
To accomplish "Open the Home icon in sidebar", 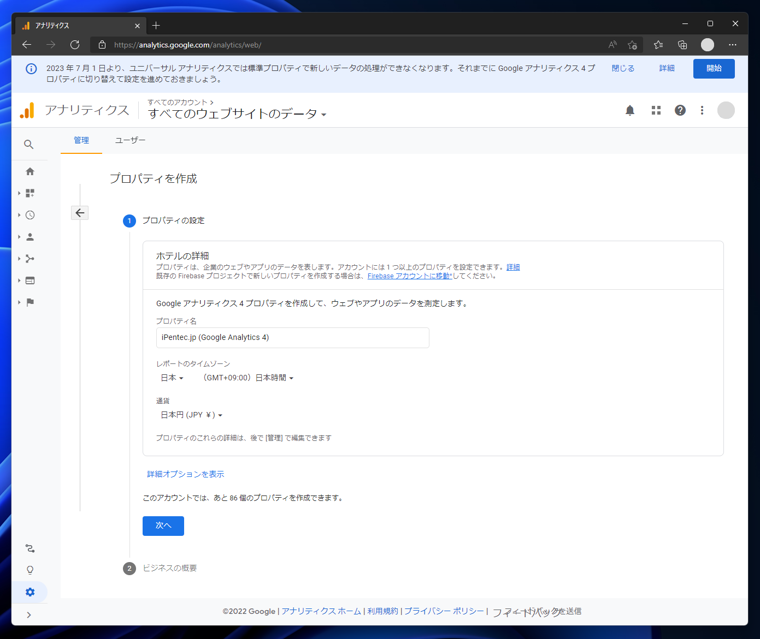I will click(x=30, y=172).
